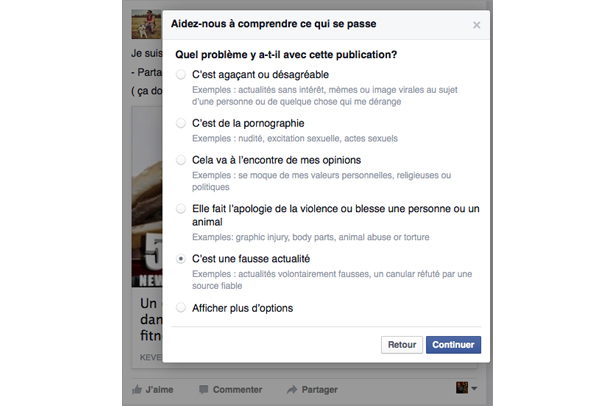
Task: Click the article headline starting with "Un"
Action: pos(151,319)
